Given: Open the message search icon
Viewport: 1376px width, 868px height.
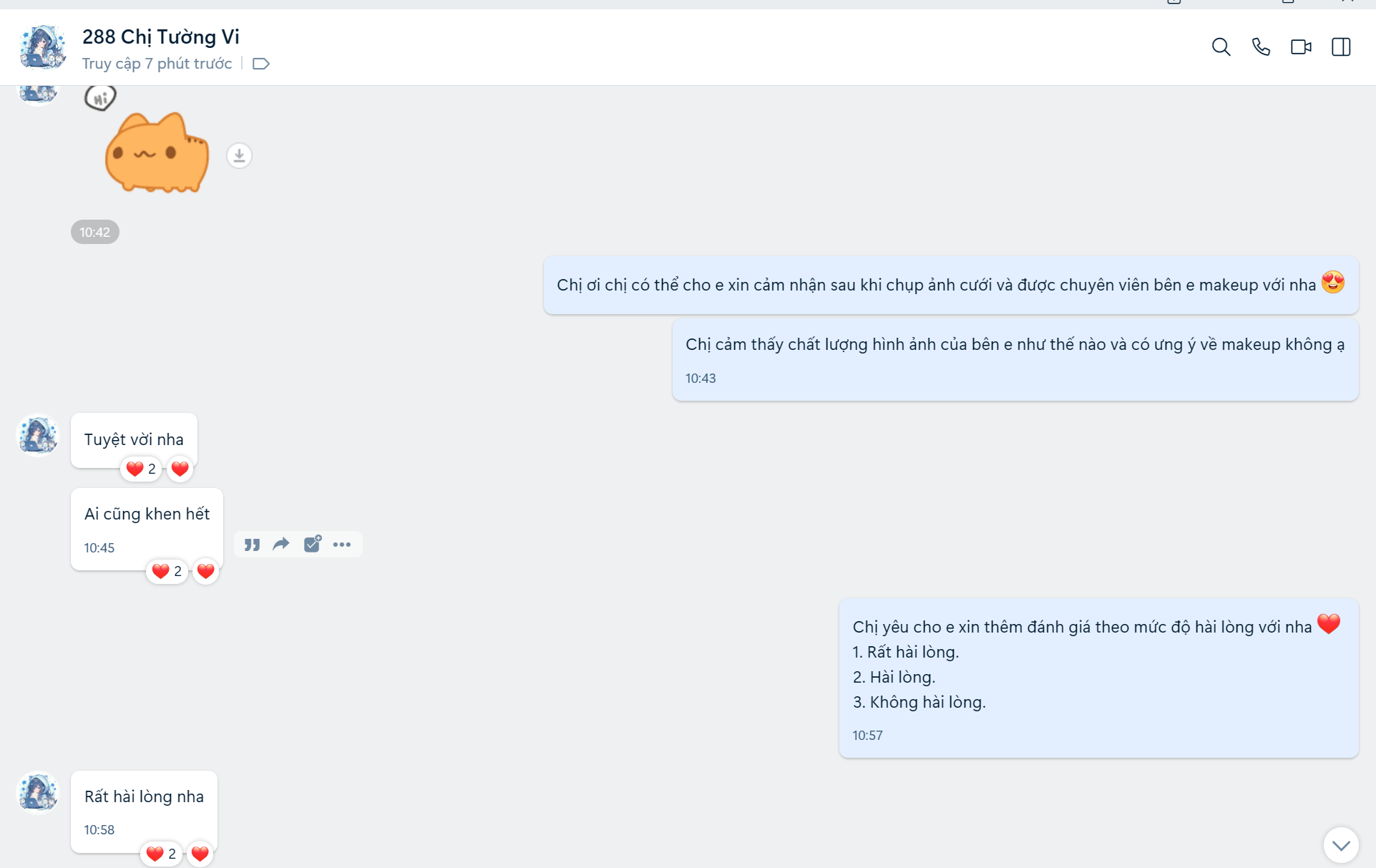Looking at the screenshot, I should pyautogui.click(x=1221, y=47).
